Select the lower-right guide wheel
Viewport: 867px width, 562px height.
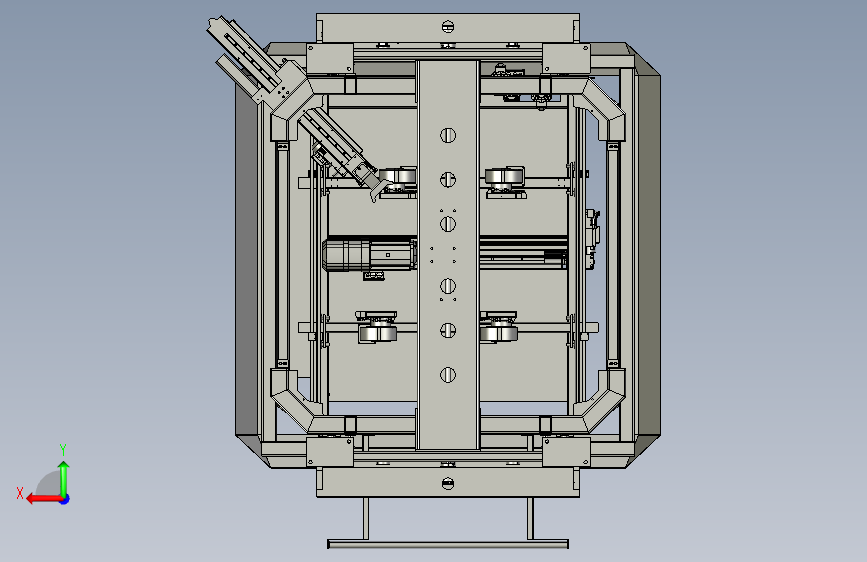point(499,334)
